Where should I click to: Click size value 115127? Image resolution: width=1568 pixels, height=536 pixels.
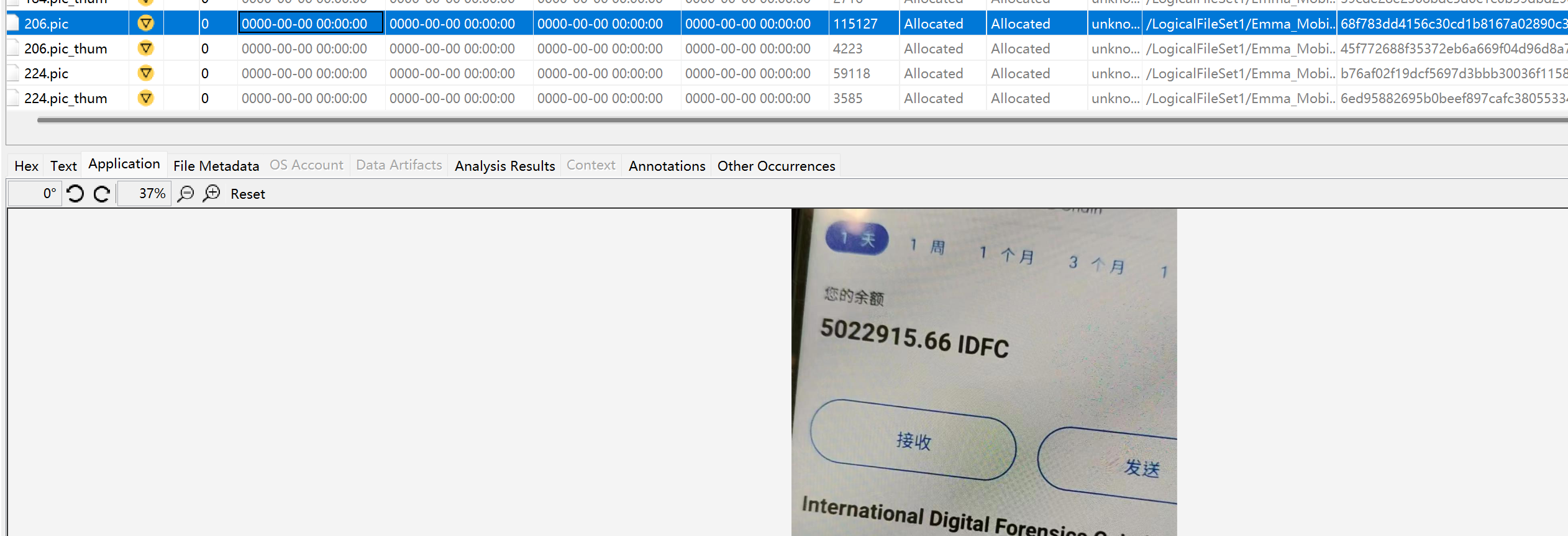point(855,24)
